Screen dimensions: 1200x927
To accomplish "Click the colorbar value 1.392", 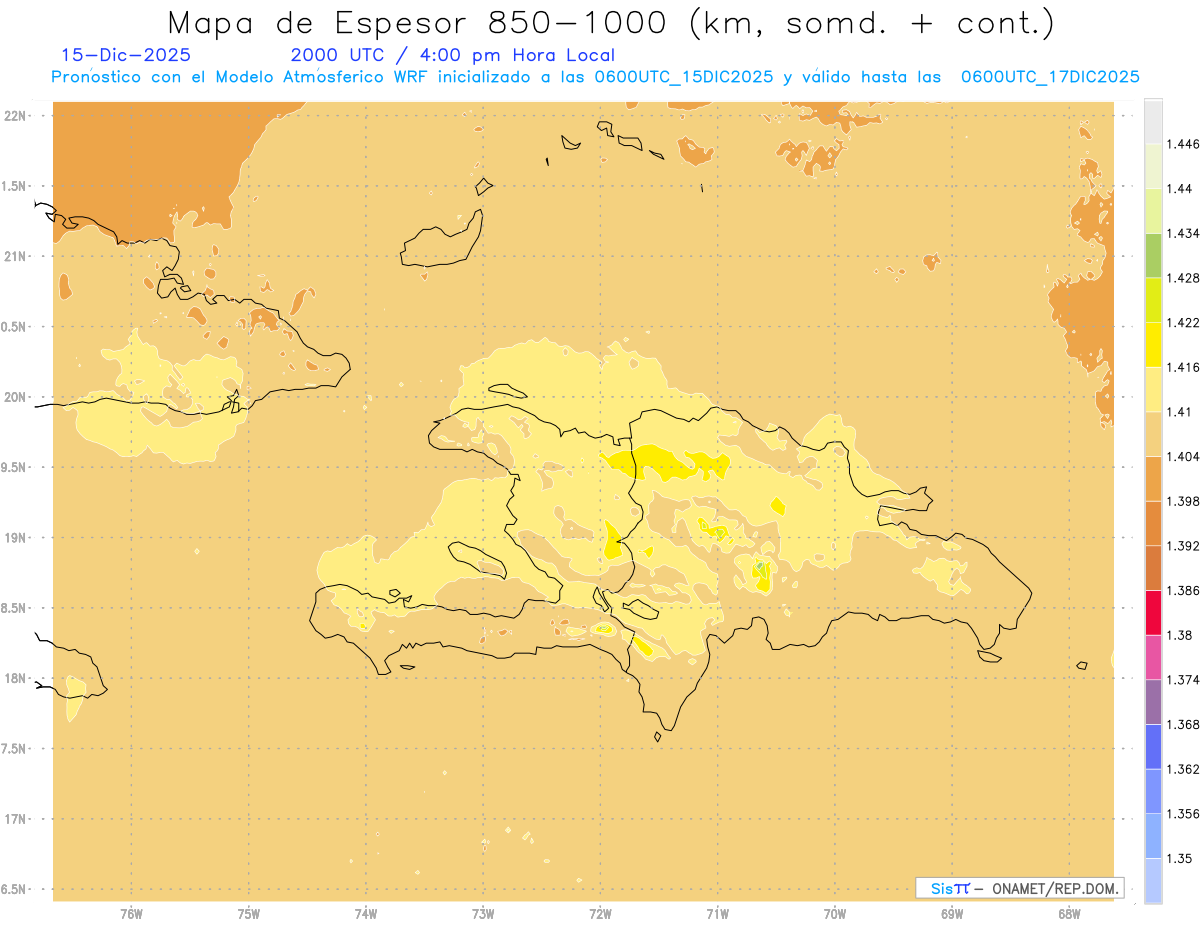I will point(1184,546).
